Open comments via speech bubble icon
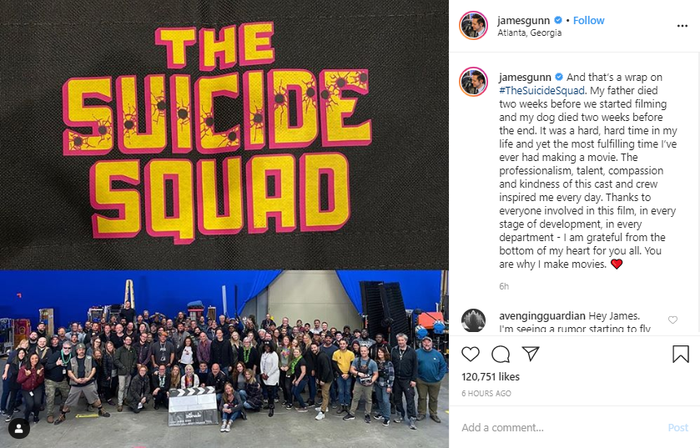 (500, 354)
